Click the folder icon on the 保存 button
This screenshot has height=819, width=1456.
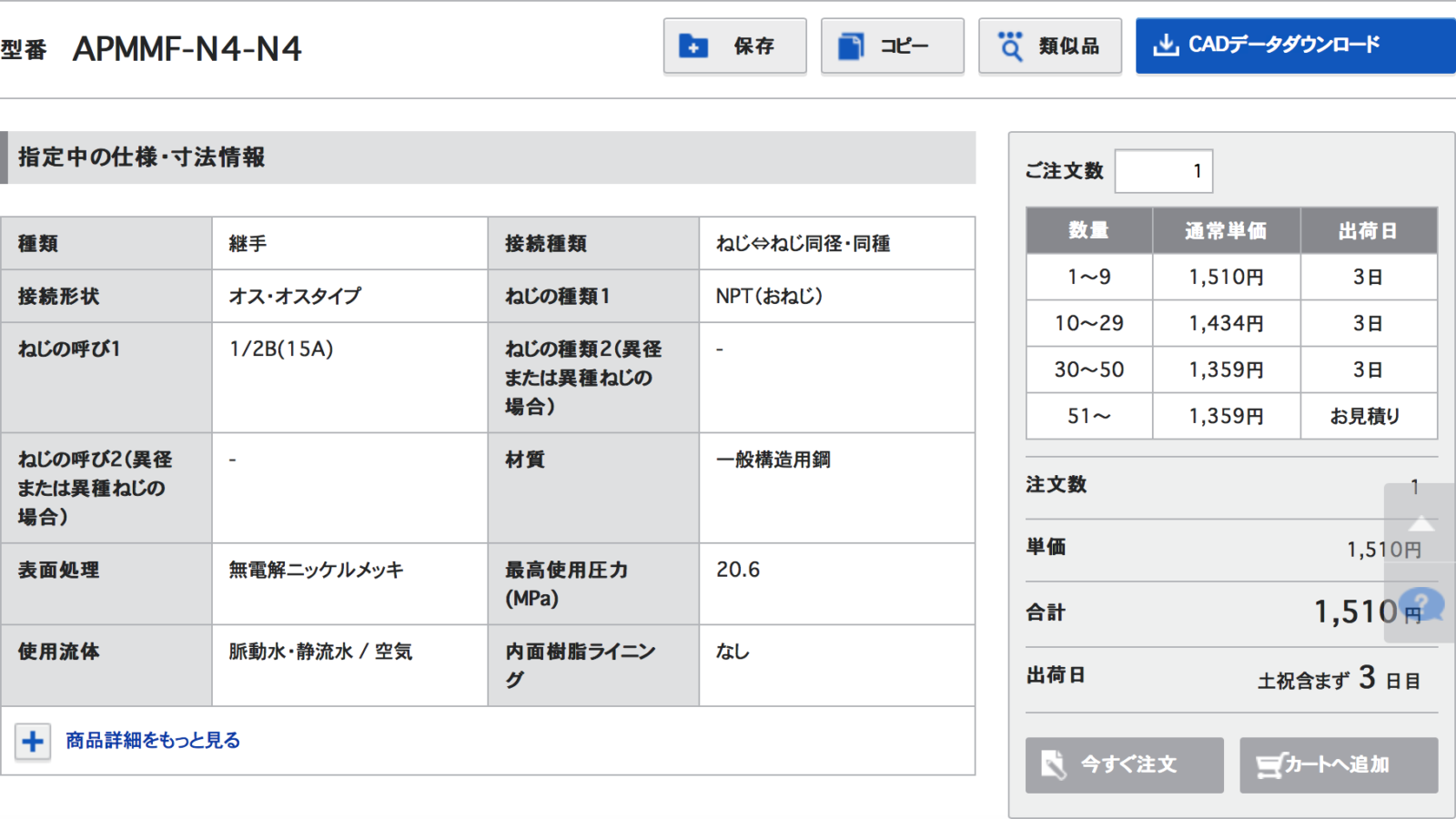click(693, 46)
